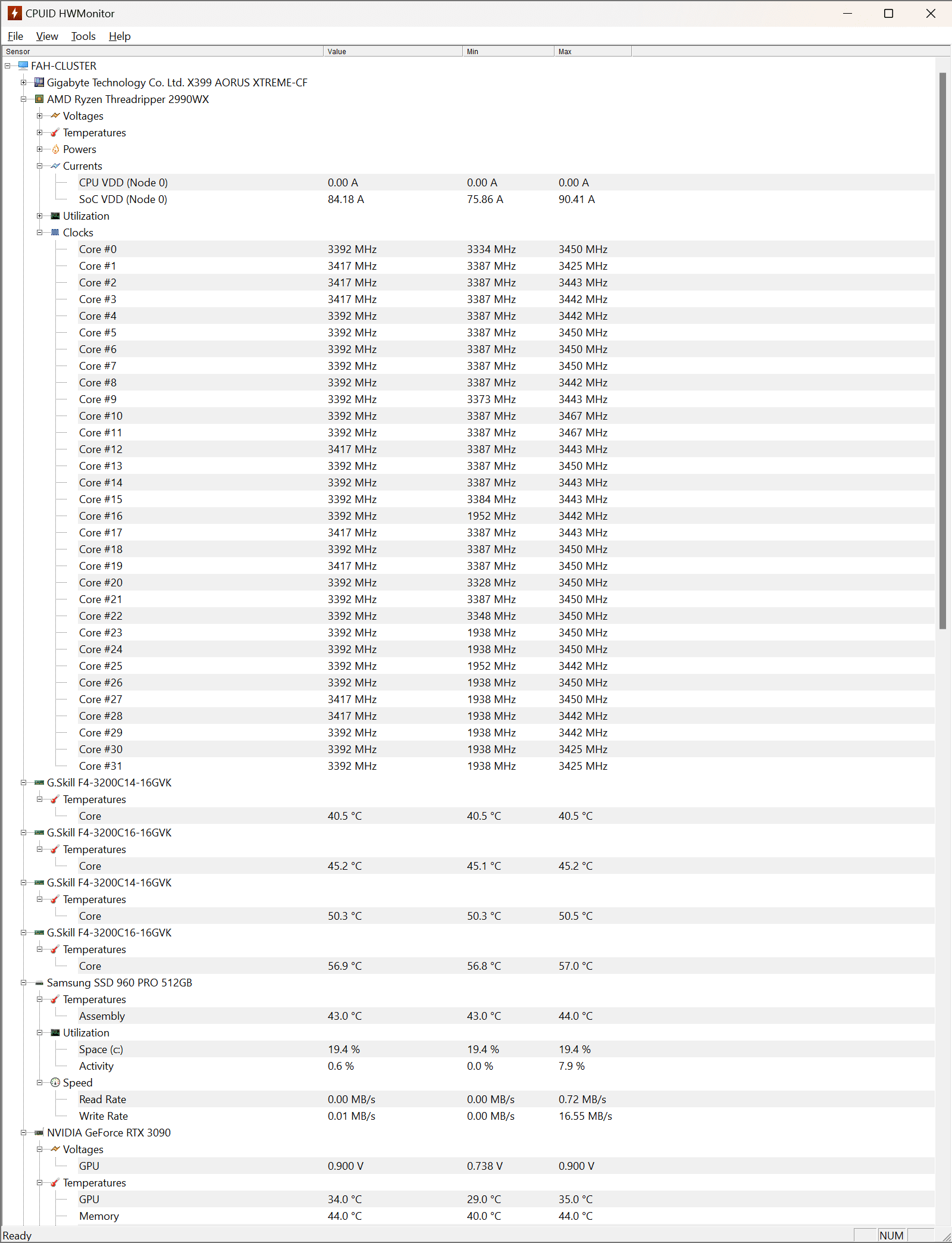This screenshot has height=1243, width=952.
Task: Expand the CPU Powers section
Action: (x=39, y=149)
